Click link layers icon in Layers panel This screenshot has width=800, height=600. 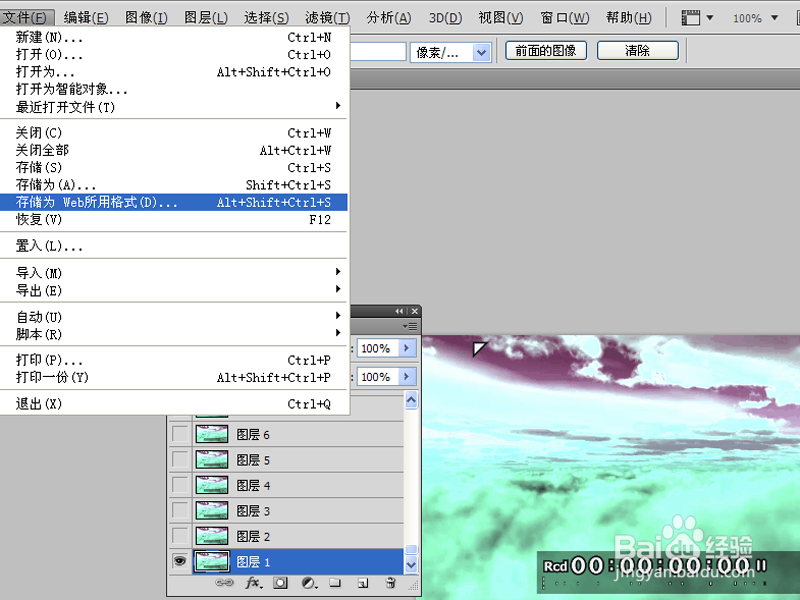(224, 582)
